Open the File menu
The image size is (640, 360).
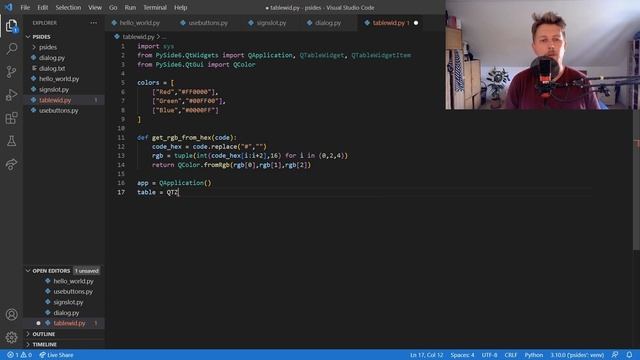(25, 7)
